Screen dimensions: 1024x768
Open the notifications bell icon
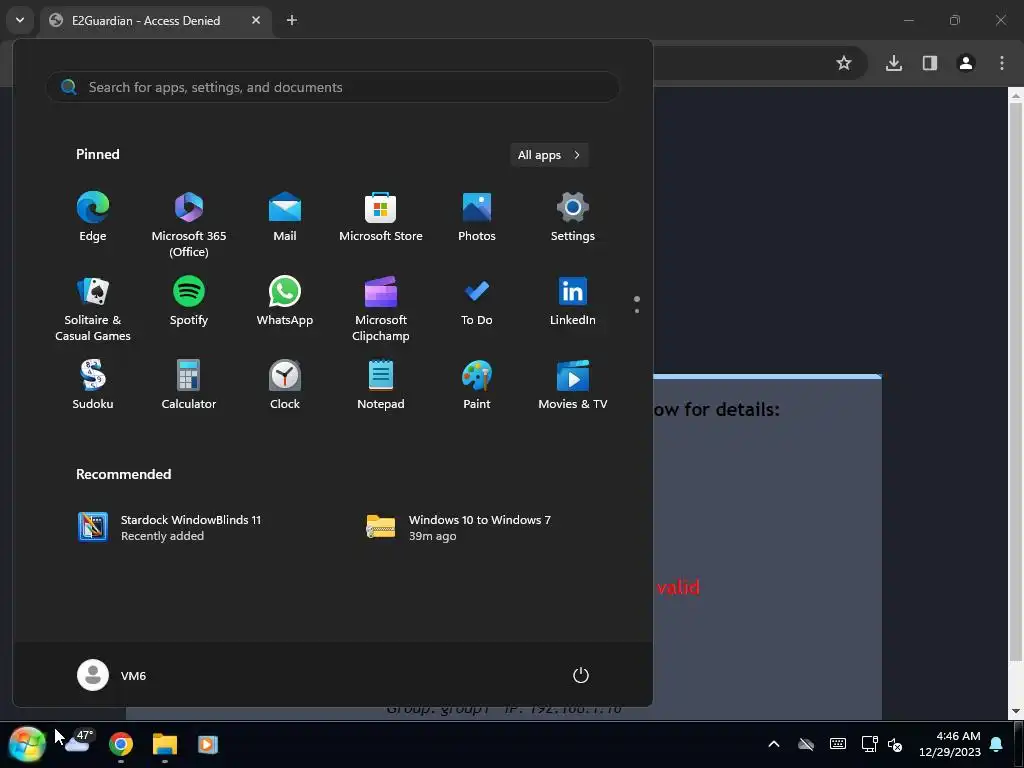click(x=997, y=744)
